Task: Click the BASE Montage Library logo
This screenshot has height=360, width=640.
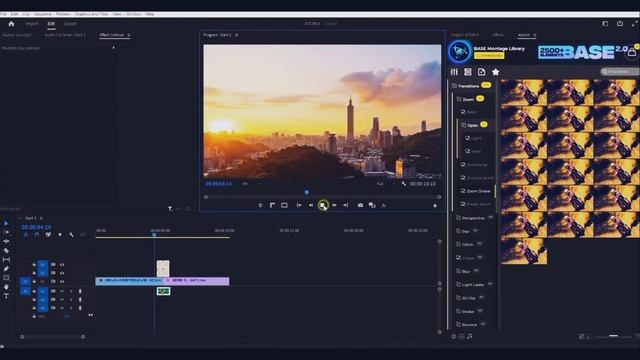Action: [460, 52]
